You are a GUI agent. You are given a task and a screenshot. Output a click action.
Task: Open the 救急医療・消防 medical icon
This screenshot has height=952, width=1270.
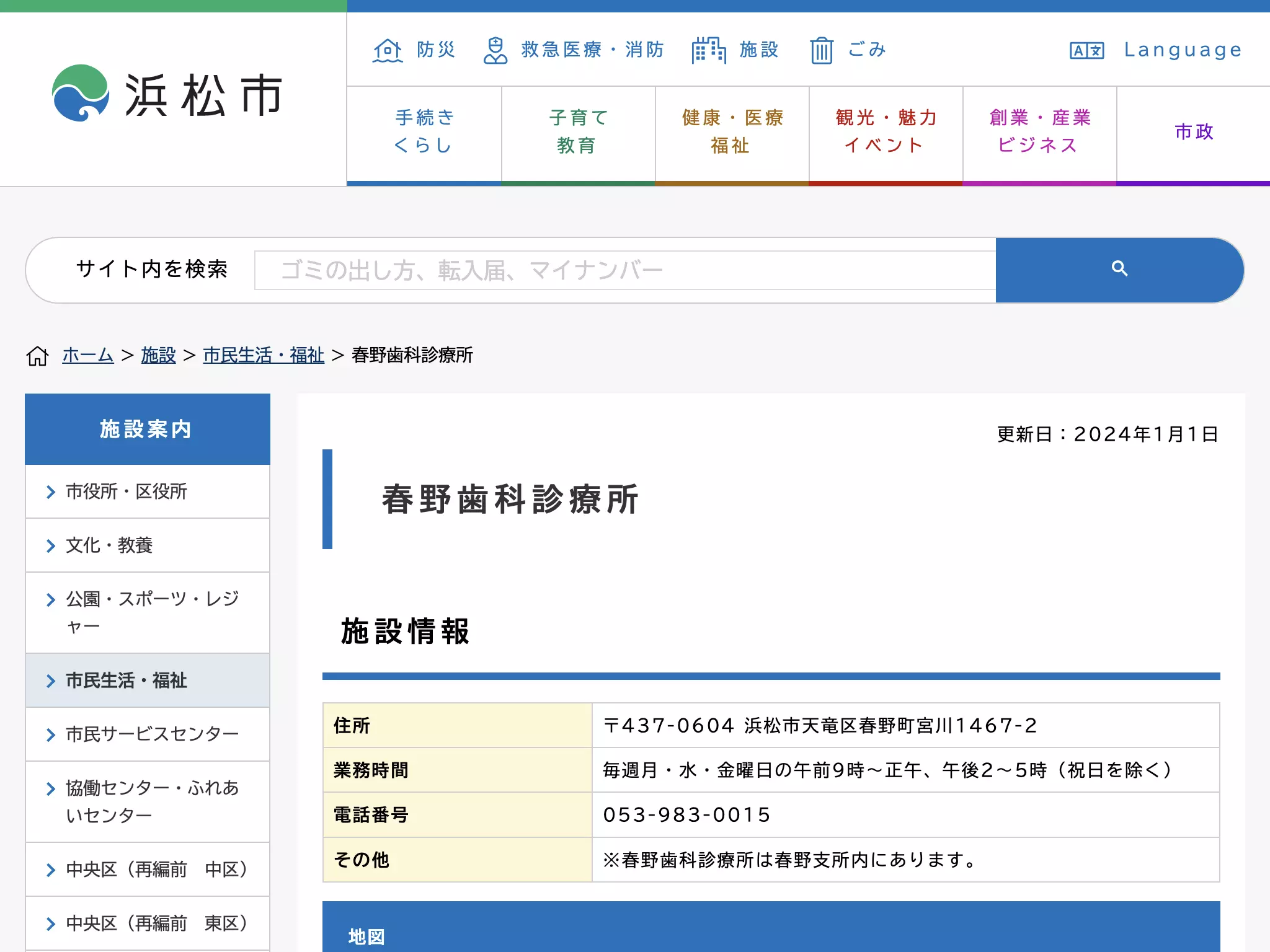[x=495, y=50]
